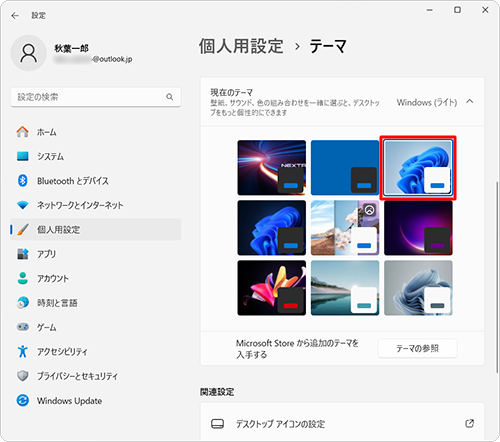Click the 個人用設定 breadcrumb link

[241, 46]
